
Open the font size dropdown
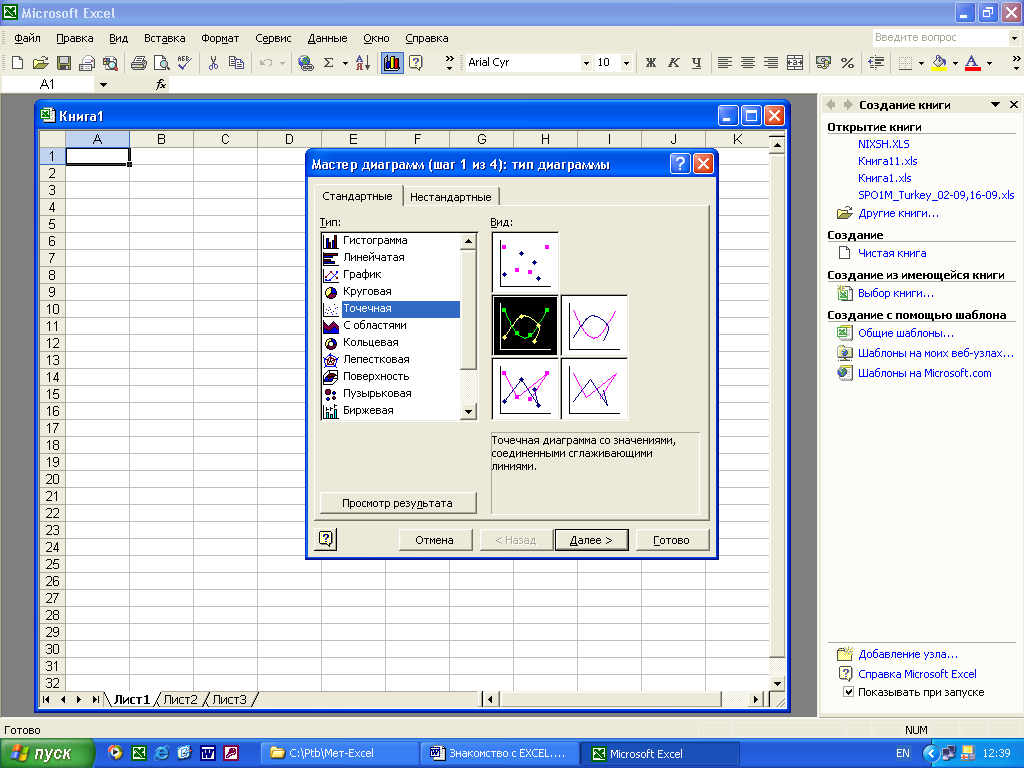626,63
